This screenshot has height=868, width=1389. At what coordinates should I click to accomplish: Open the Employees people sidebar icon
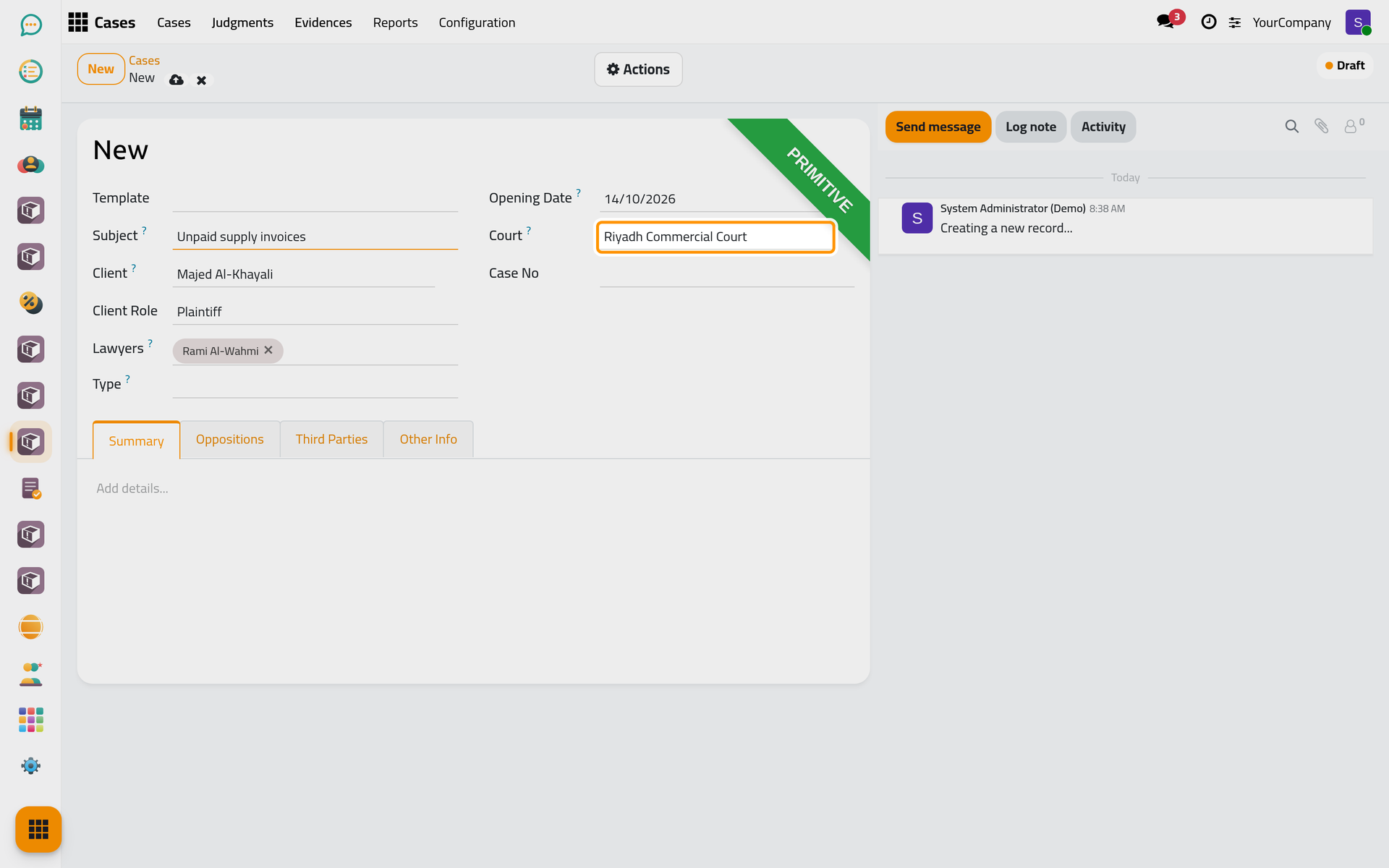pyautogui.click(x=30, y=673)
